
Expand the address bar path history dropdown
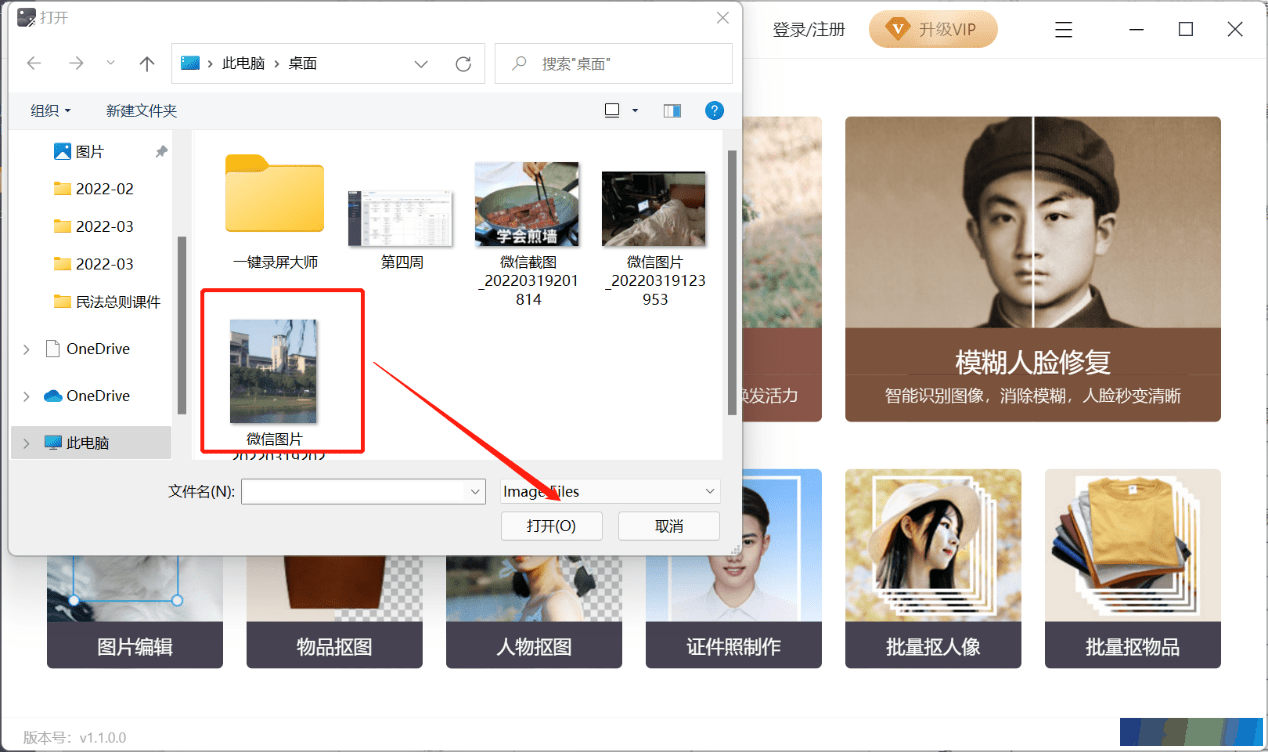pyautogui.click(x=421, y=63)
